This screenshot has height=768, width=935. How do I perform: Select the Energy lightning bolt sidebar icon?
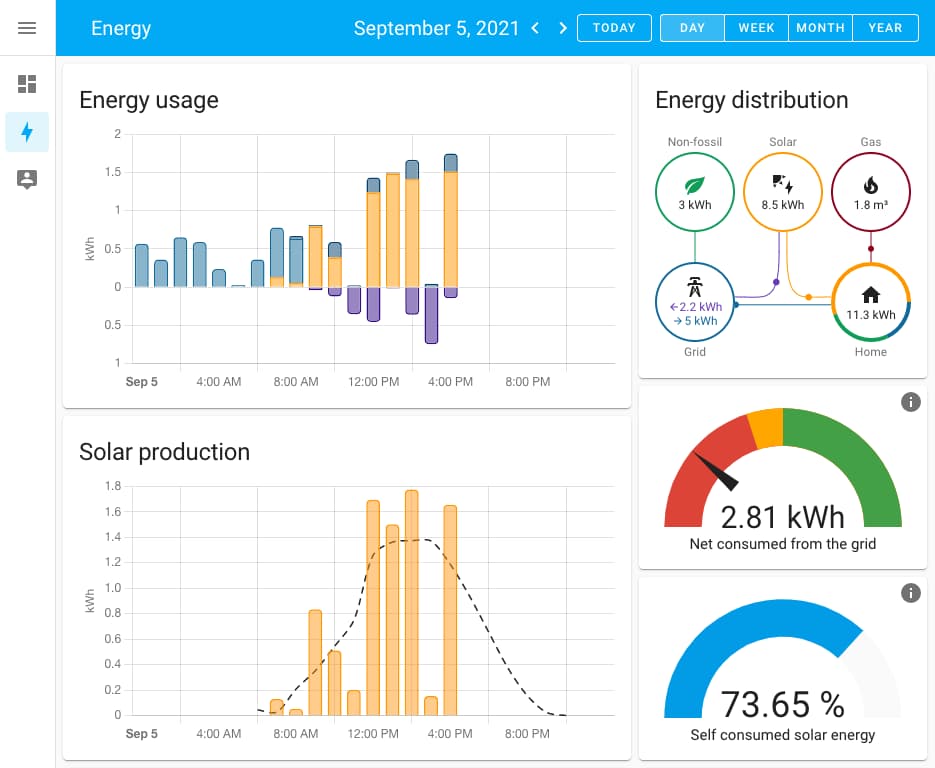(x=27, y=132)
